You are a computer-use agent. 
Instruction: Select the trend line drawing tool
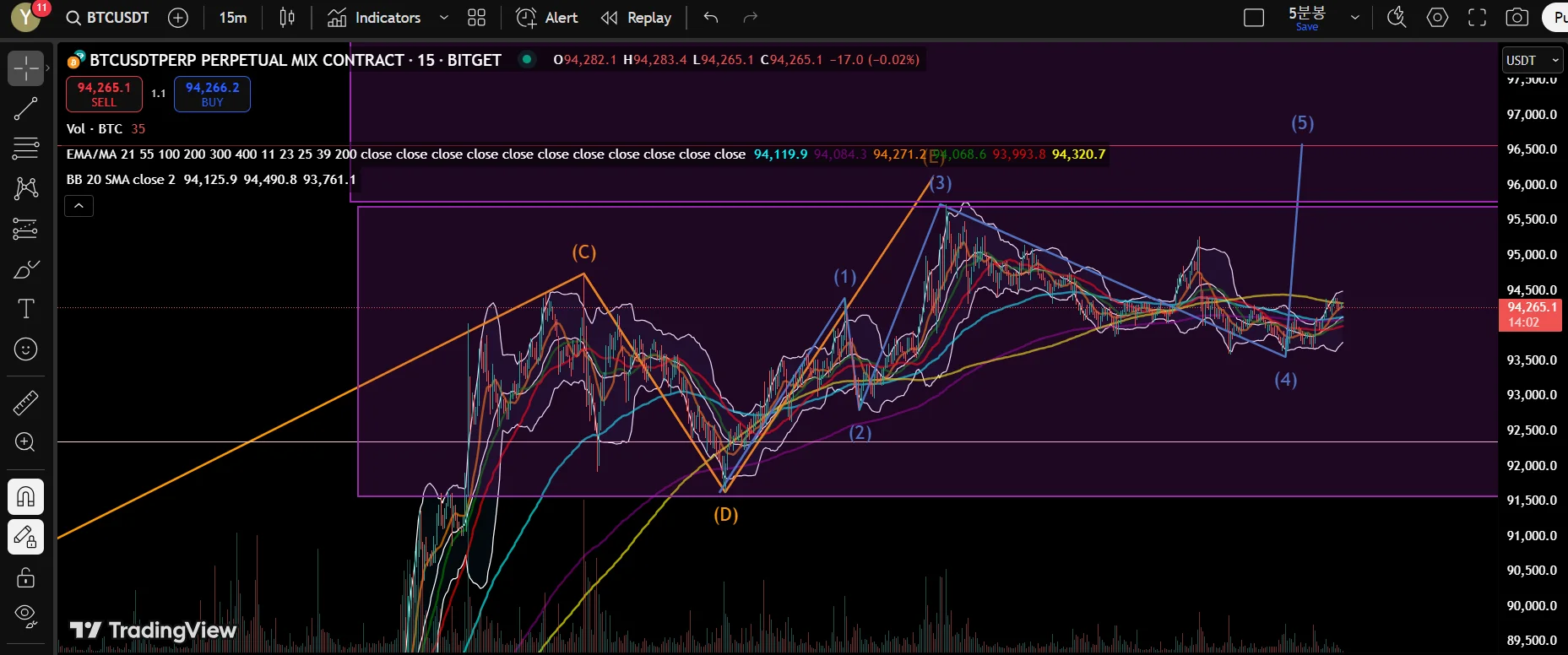[26, 108]
